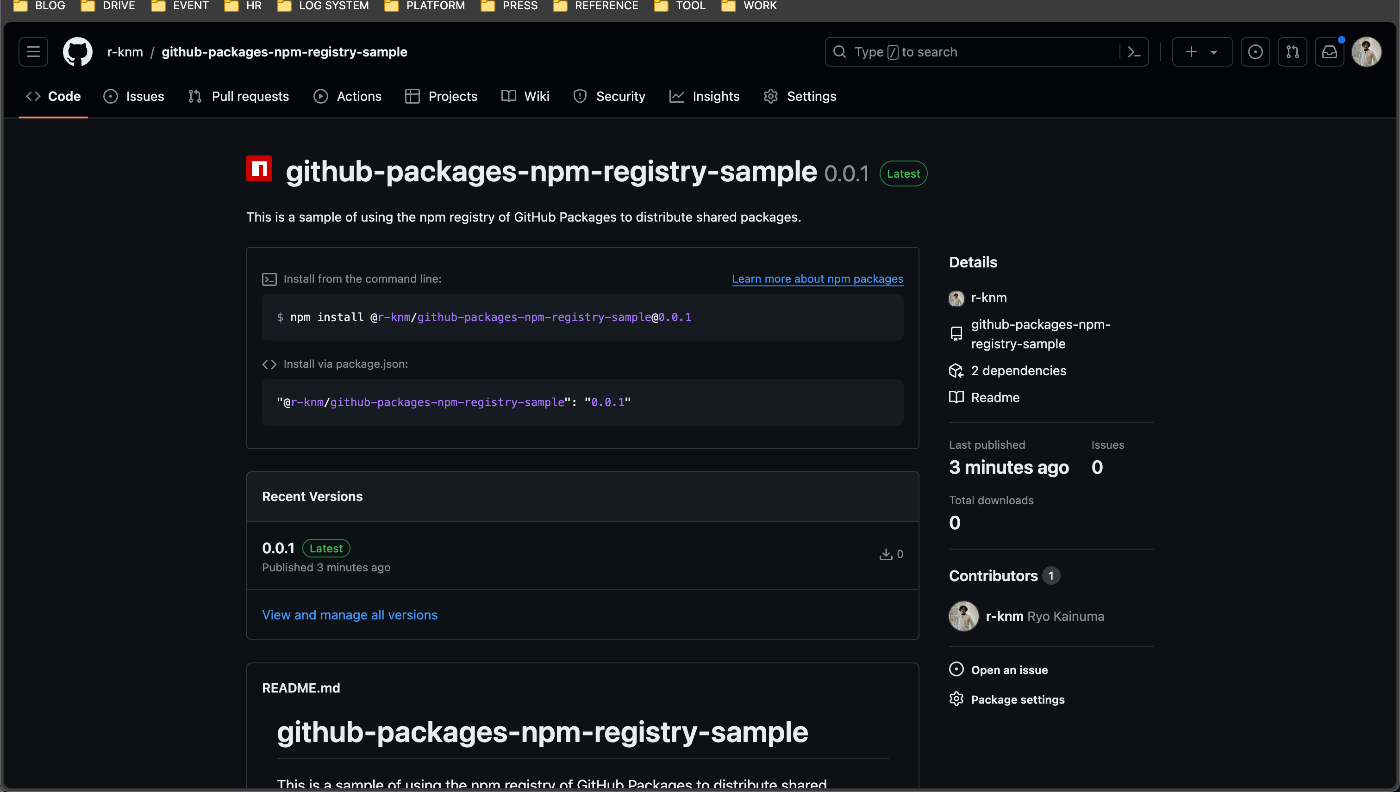Open the DRIVE bookmarks folder
Image resolution: width=1400 pixels, height=792 pixels.
coord(108,6)
